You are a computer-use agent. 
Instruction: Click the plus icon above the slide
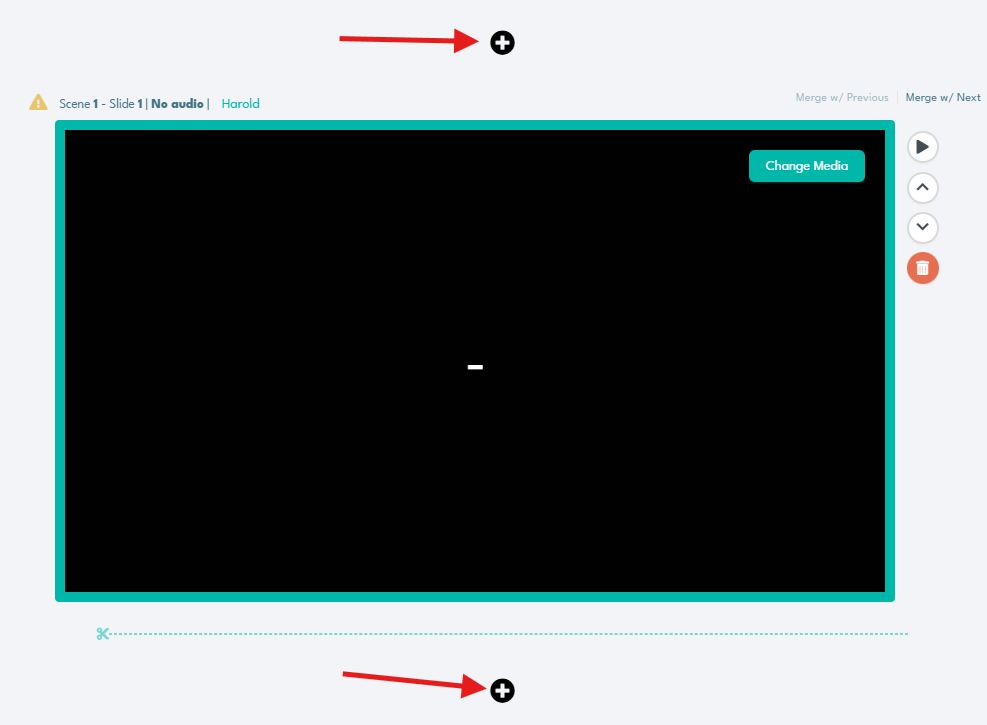click(x=502, y=42)
